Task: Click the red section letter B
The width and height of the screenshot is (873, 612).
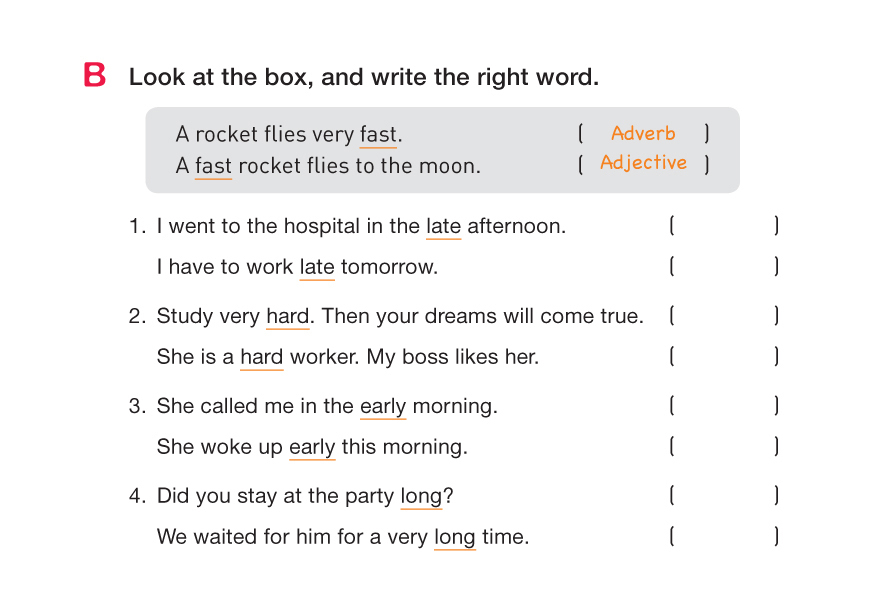Action: coord(95,76)
